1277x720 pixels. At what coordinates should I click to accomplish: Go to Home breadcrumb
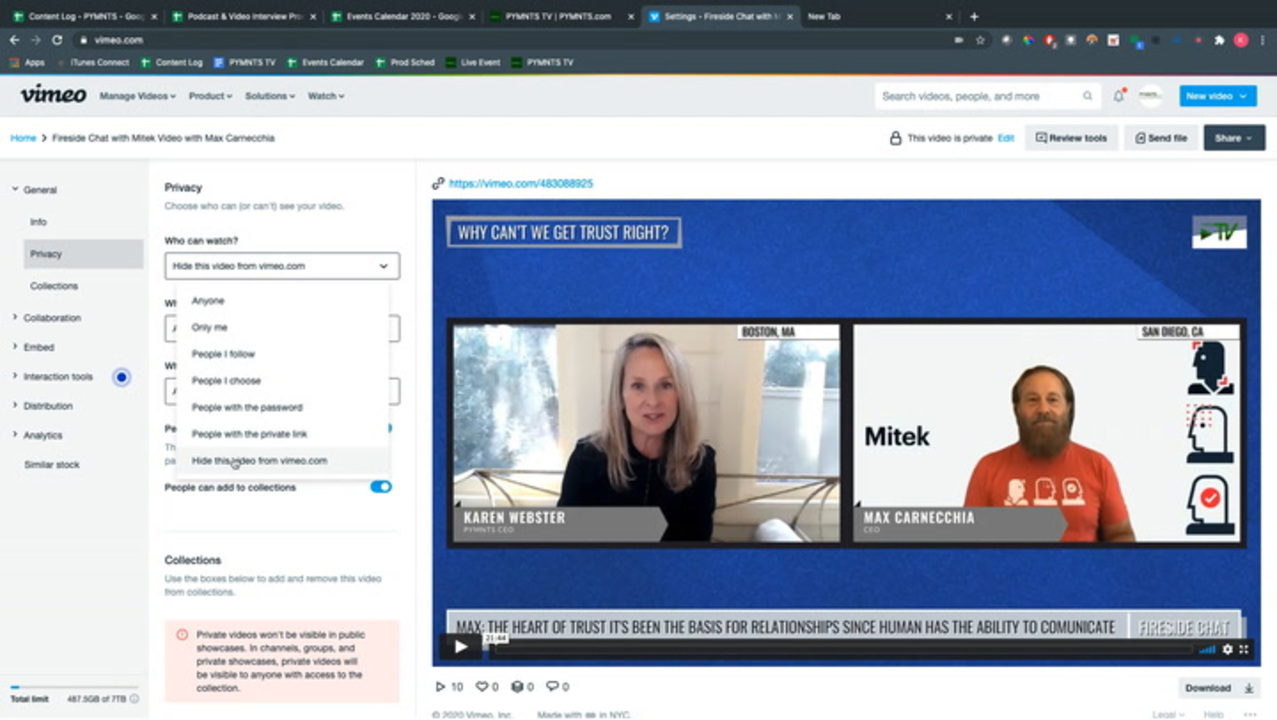pos(23,138)
